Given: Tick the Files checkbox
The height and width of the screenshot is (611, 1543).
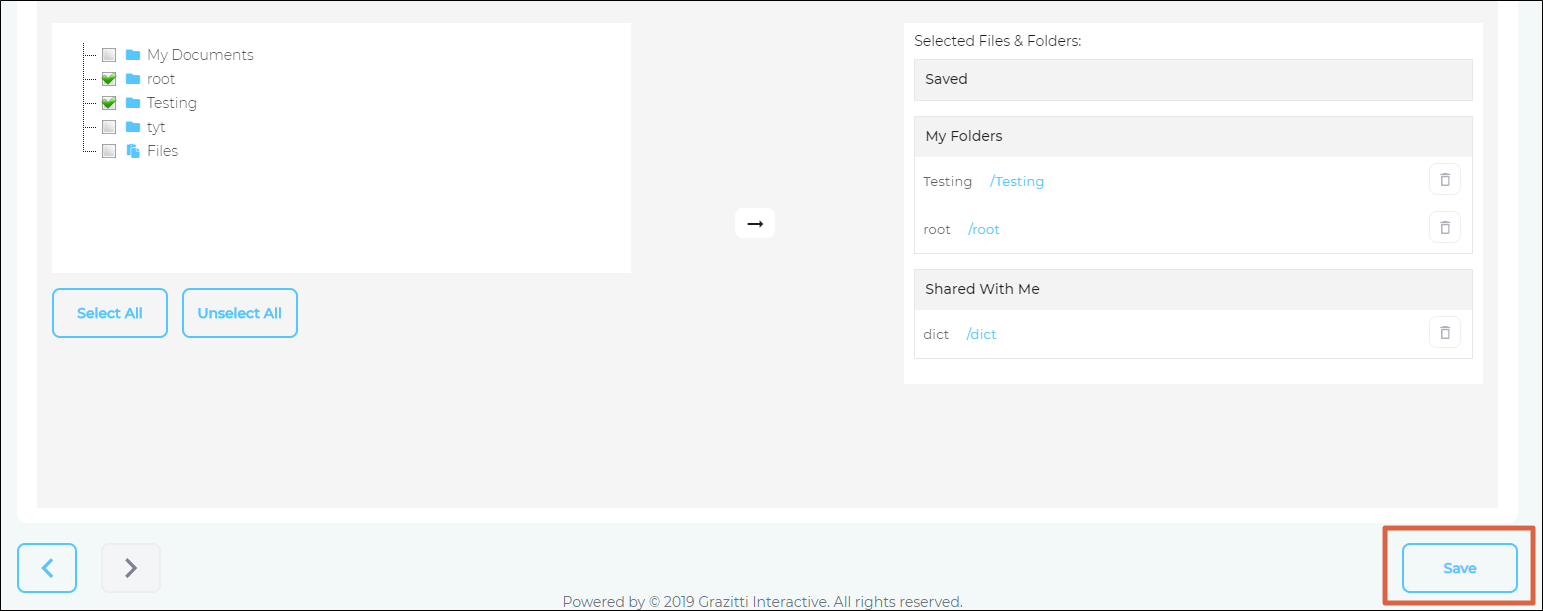Looking at the screenshot, I should pyautogui.click(x=109, y=151).
